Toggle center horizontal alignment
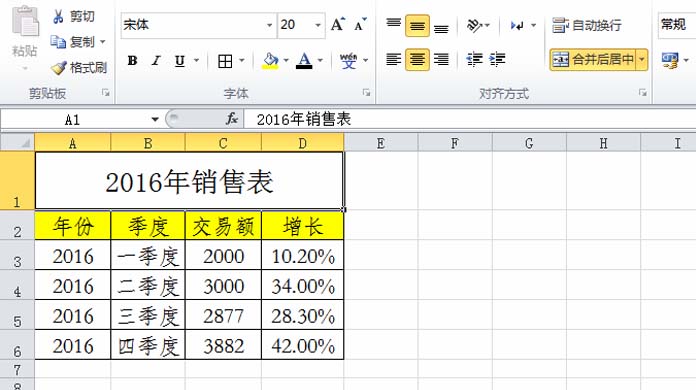 point(417,59)
